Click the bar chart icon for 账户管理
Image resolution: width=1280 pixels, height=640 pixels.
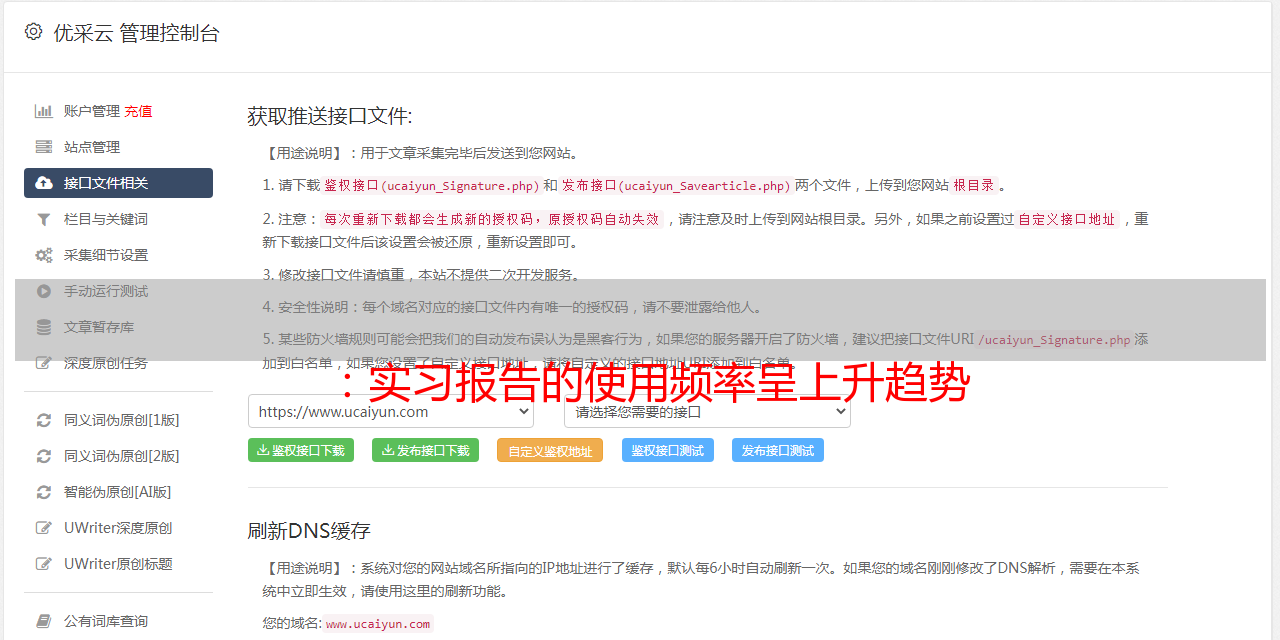[44, 111]
